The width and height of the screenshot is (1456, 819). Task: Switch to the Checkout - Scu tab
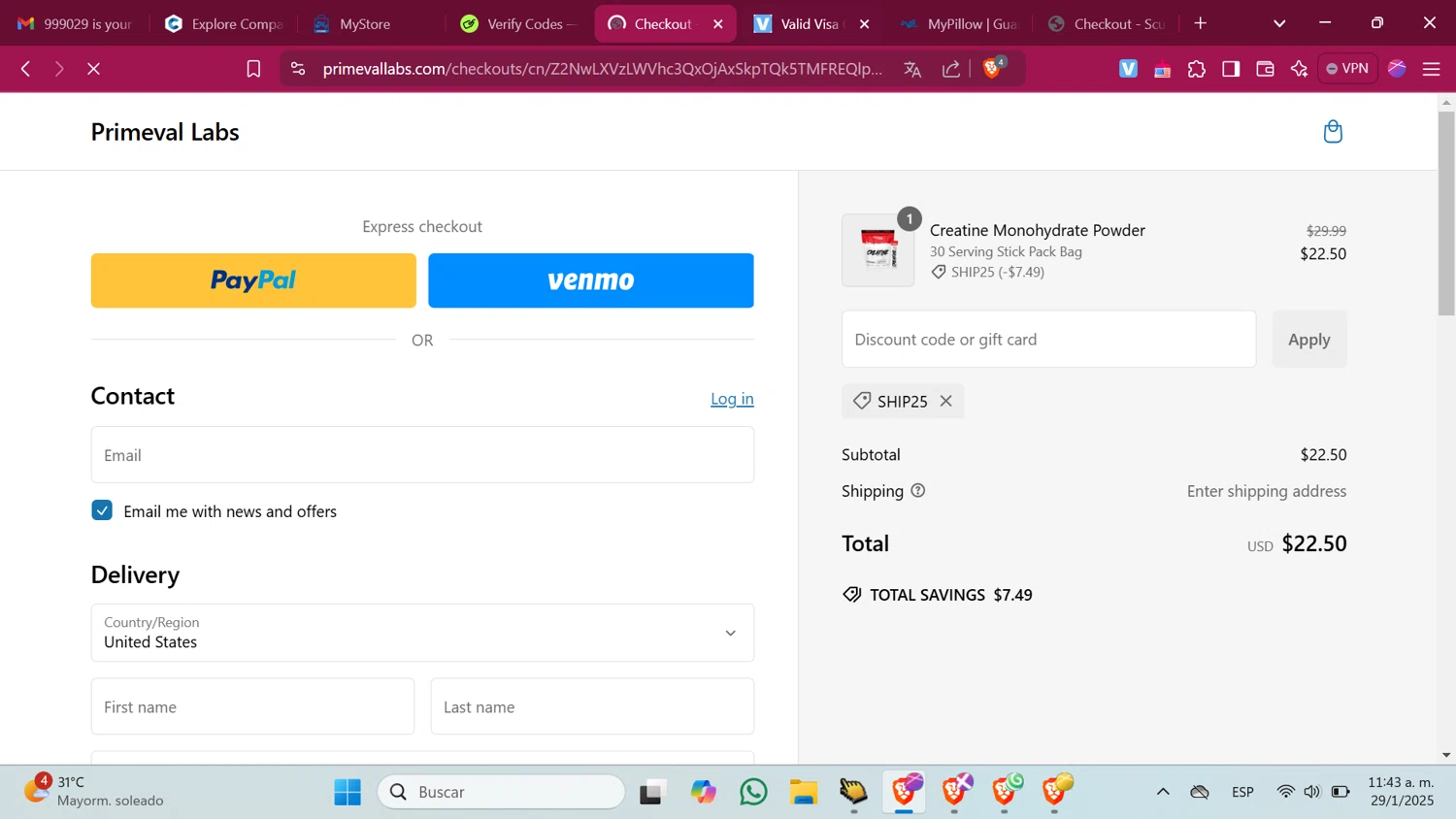(x=1107, y=23)
